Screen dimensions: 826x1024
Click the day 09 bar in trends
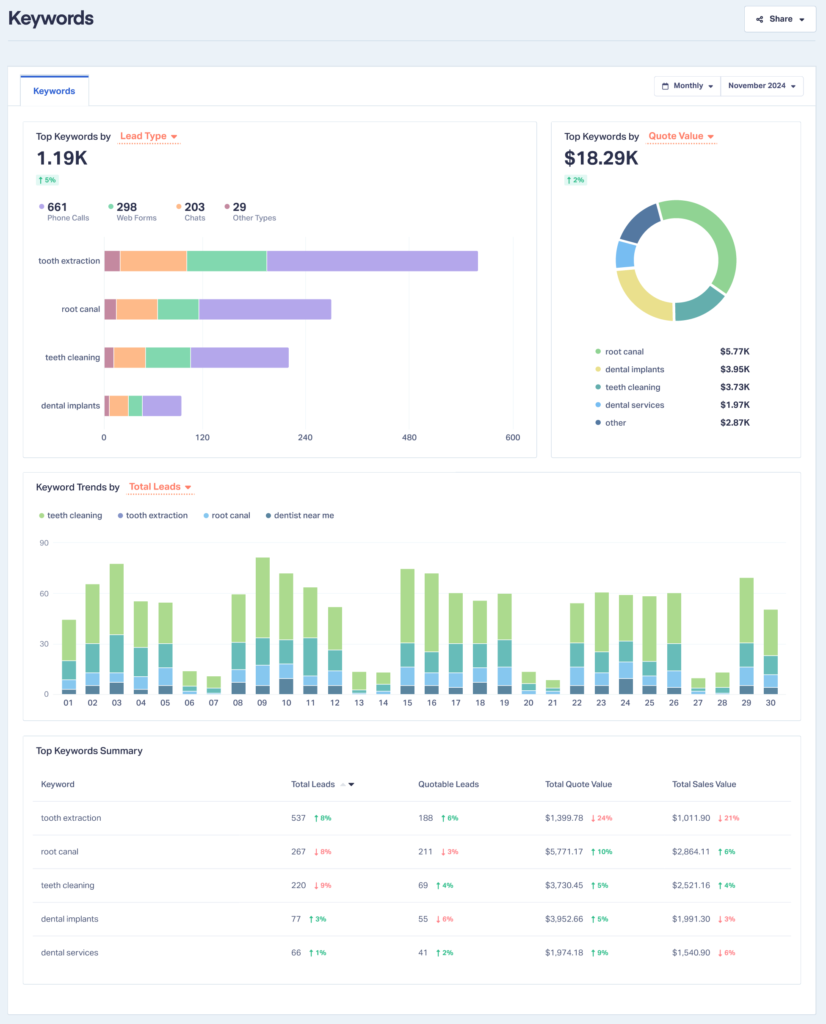click(262, 626)
